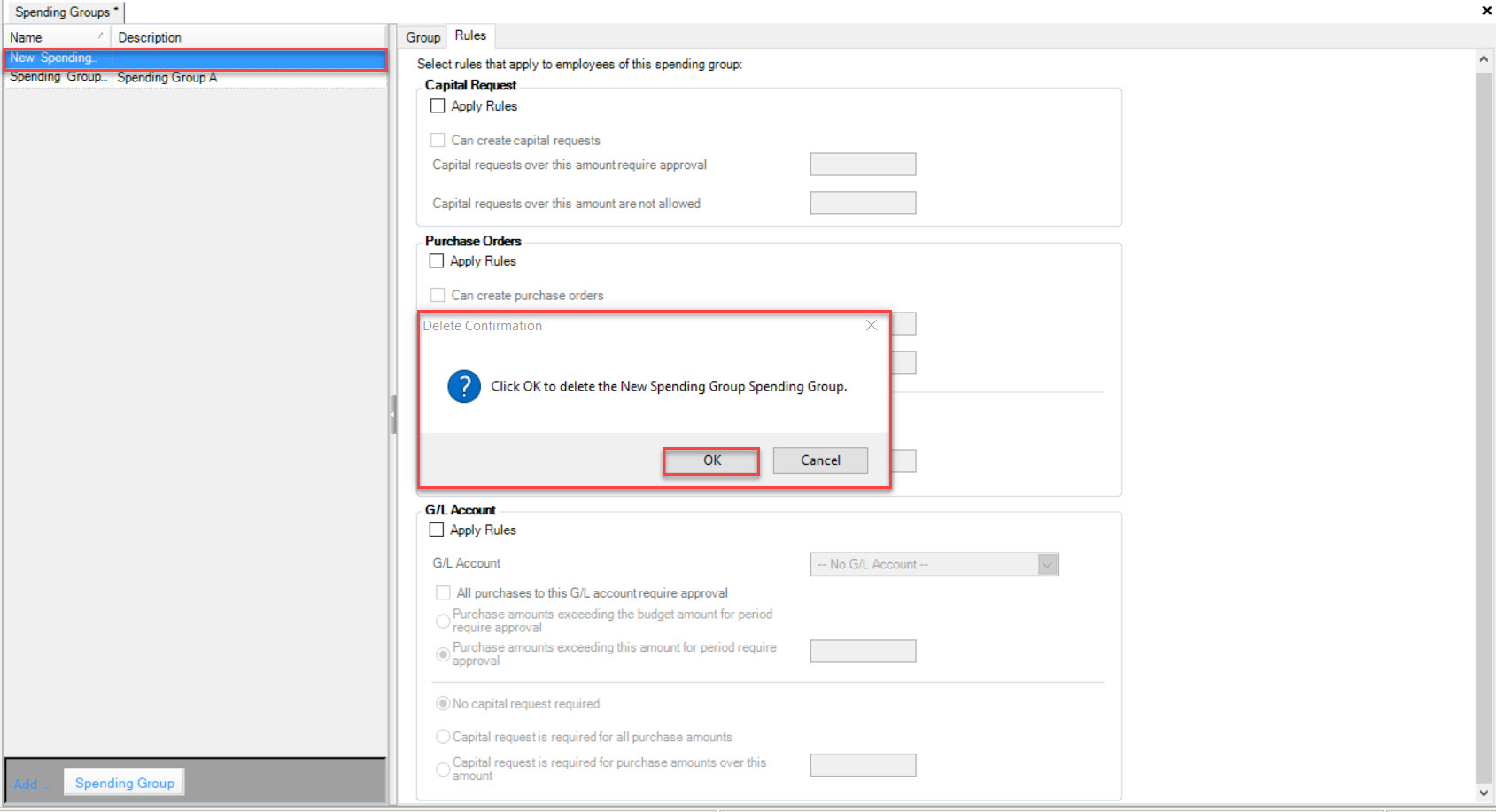Click capital requests not allowed amount field

[863, 203]
